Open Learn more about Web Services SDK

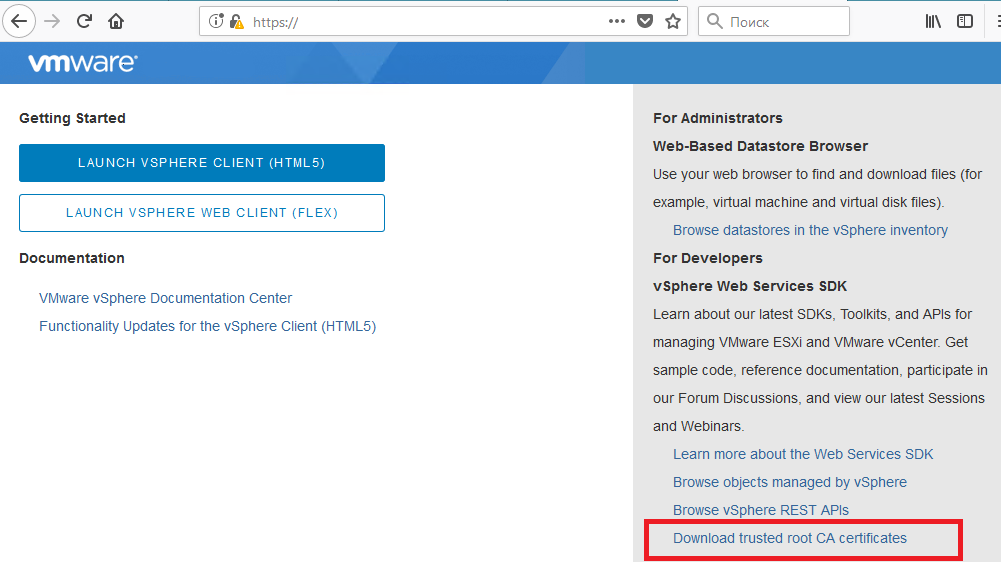[x=802, y=454]
